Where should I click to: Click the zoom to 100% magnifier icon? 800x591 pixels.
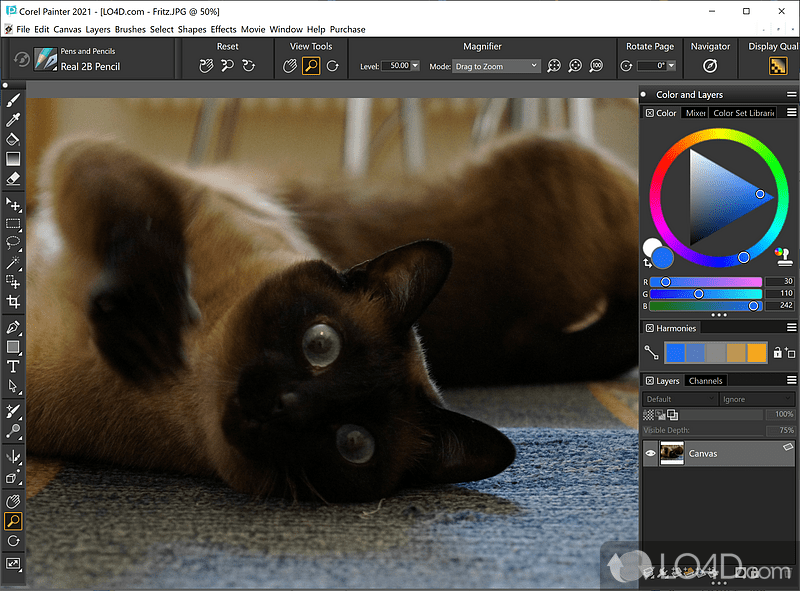point(596,66)
